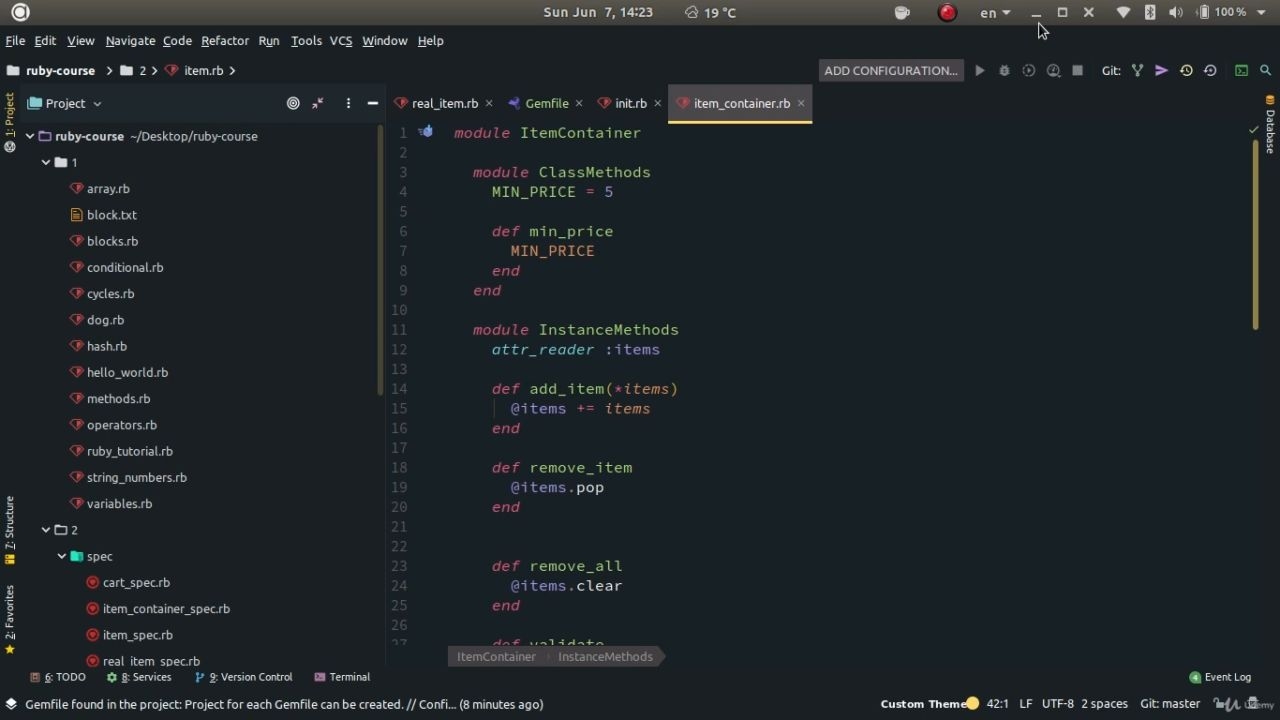Collapse the spec folder
Viewport: 1280px width, 720px height.
[62, 556]
